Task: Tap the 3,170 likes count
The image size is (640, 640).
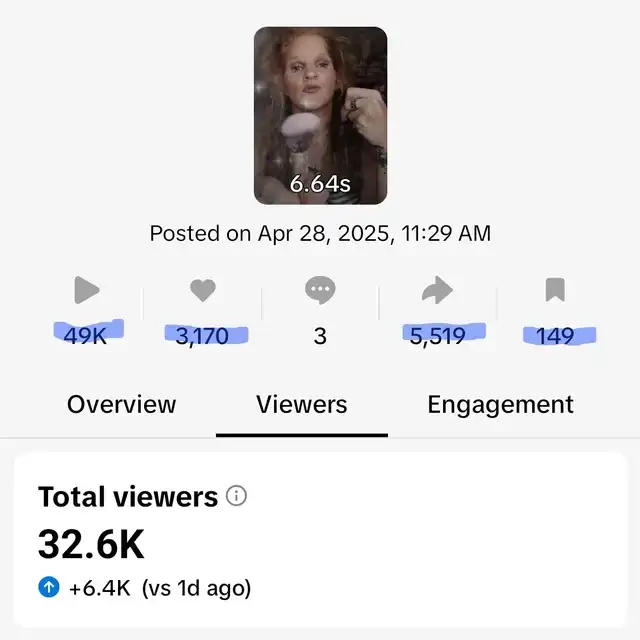Action: (203, 336)
